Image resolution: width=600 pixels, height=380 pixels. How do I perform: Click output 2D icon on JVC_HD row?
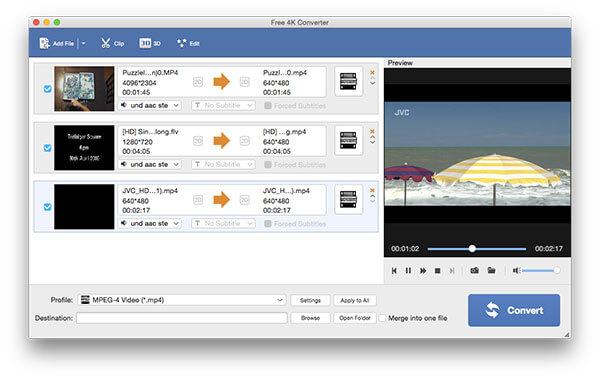click(x=245, y=199)
